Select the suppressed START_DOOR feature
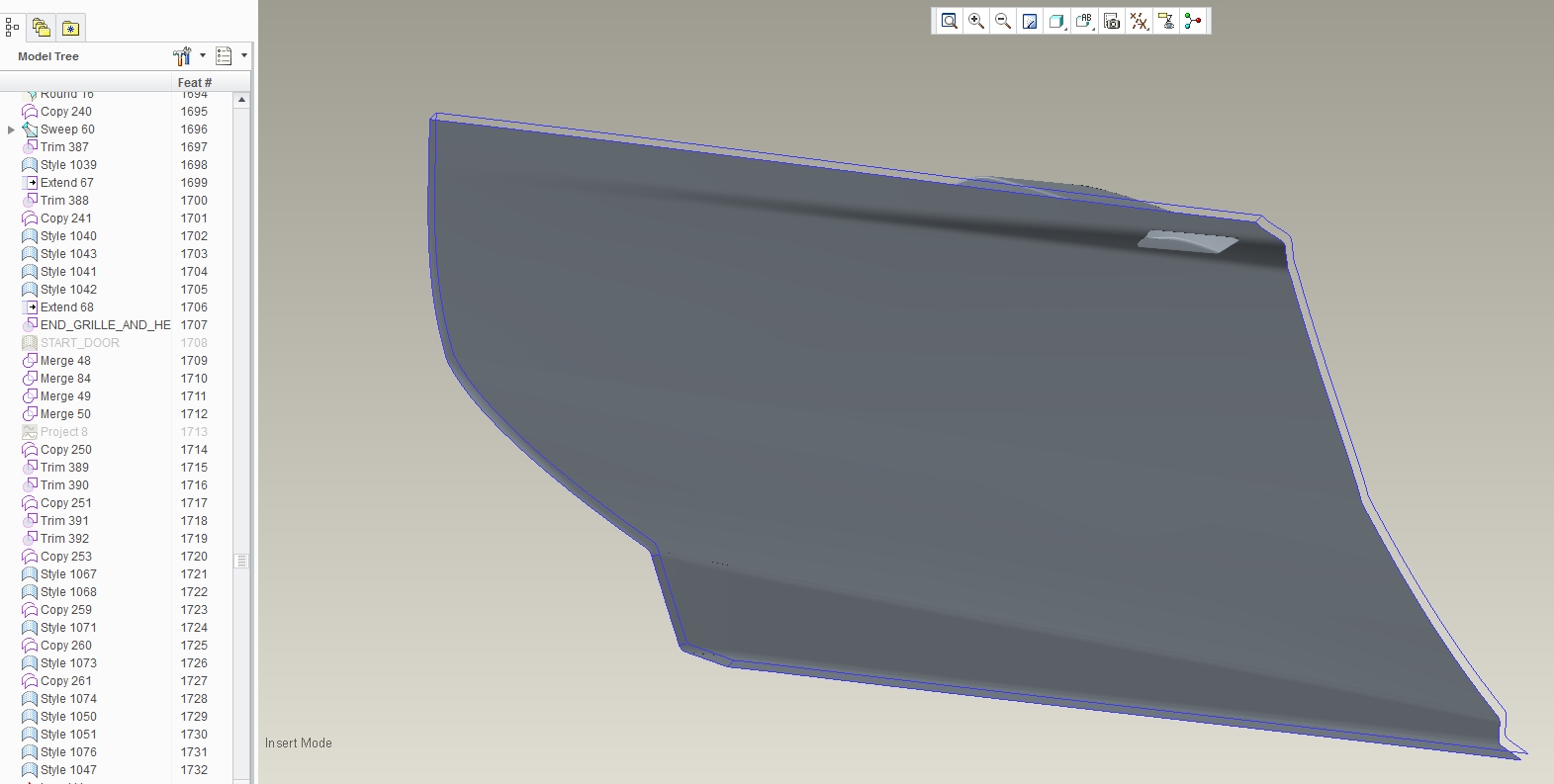The image size is (1554, 784). pyautogui.click(x=79, y=343)
